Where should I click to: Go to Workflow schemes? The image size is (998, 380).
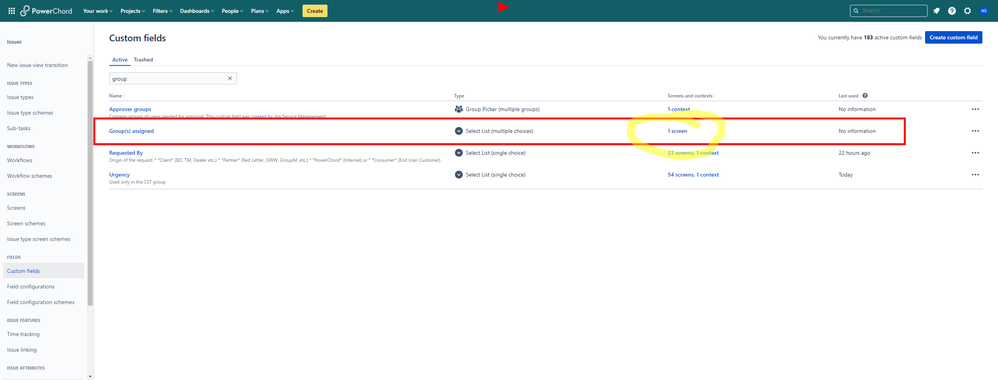[29, 176]
